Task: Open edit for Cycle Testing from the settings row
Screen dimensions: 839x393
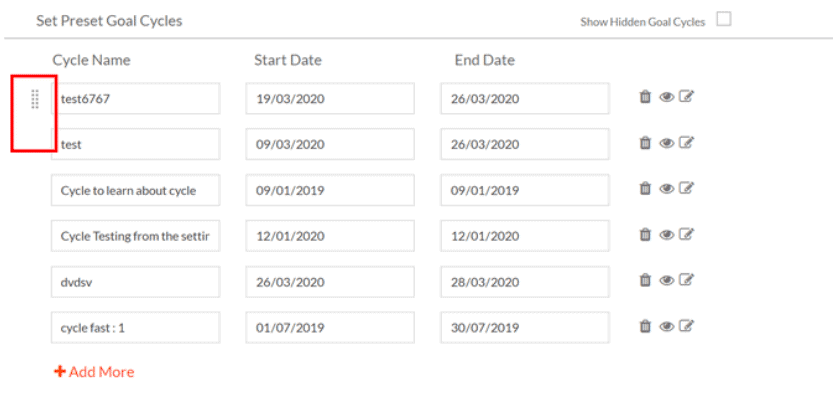Action: [687, 233]
